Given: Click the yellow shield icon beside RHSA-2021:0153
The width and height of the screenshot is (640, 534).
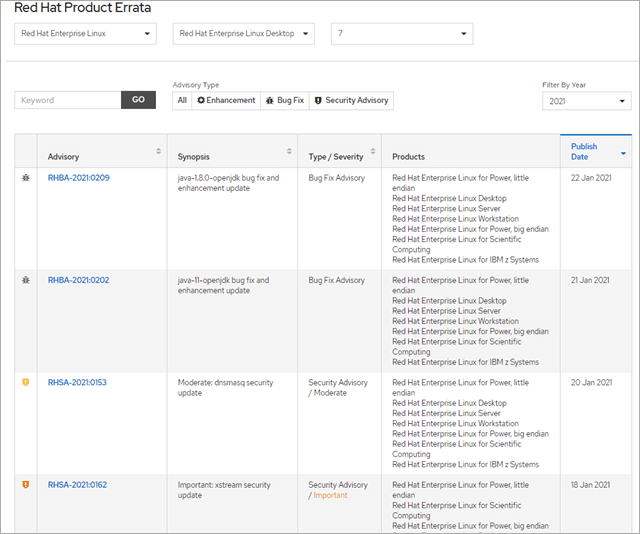Looking at the screenshot, I should 26,383.
